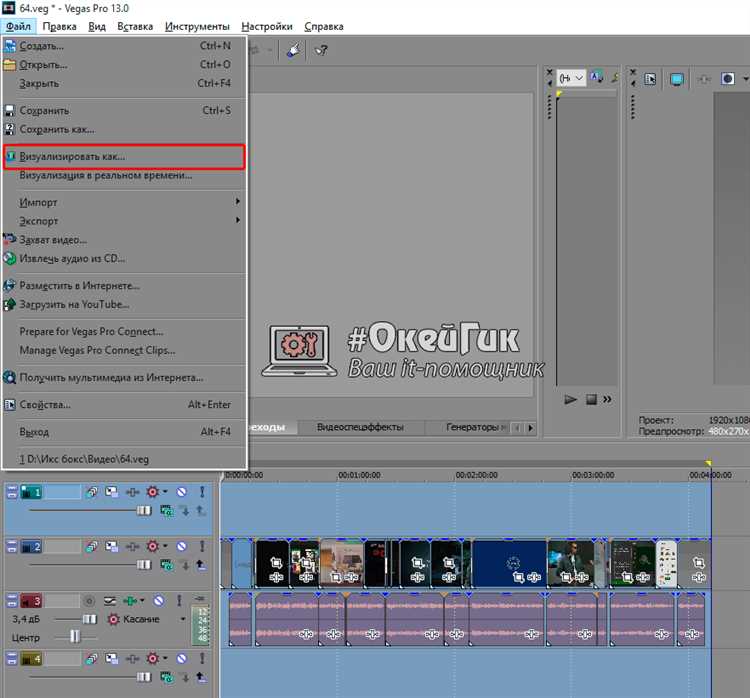Adjust track 1 level slider handle
The height and width of the screenshot is (698, 750).
tap(144, 511)
